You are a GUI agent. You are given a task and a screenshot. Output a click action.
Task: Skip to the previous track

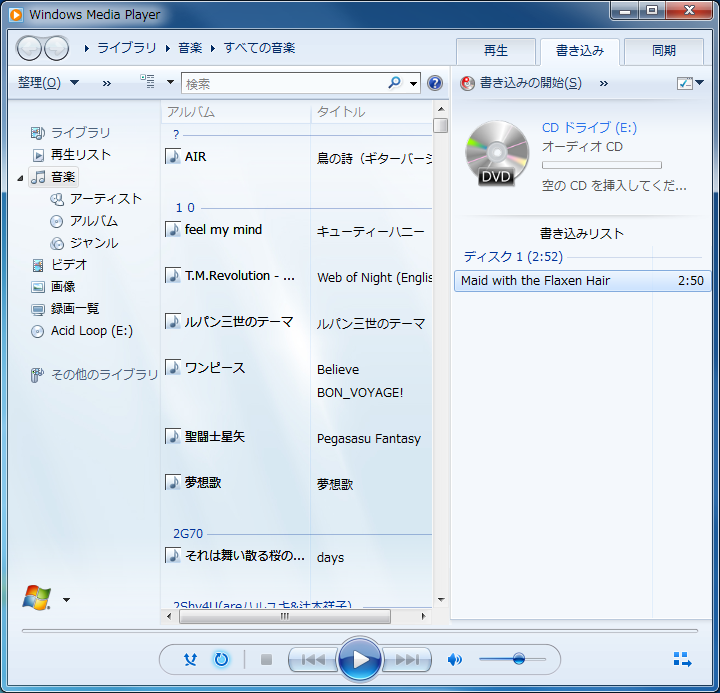(x=314, y=660)
